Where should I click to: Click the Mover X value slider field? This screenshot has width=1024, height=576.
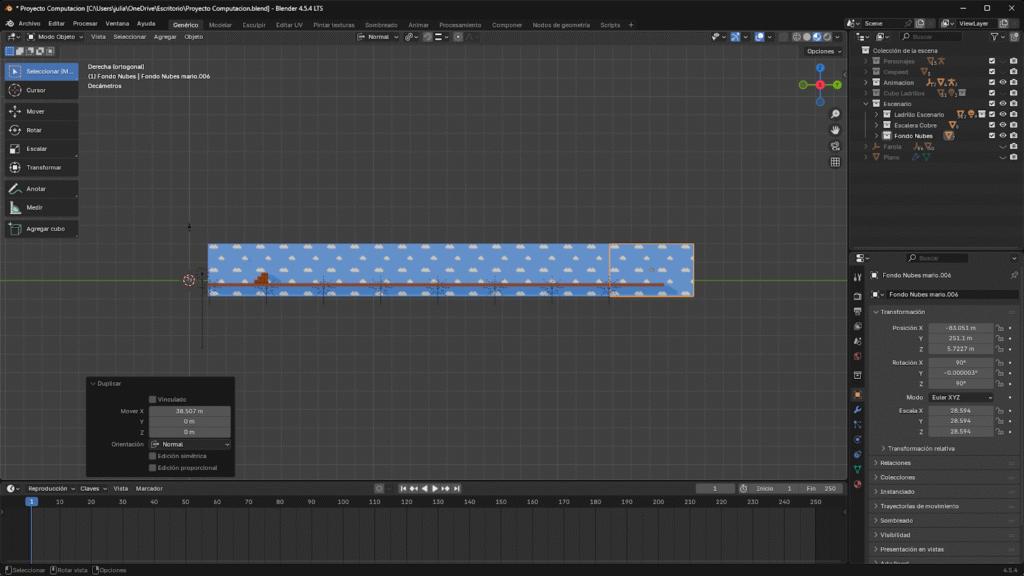point(190,411)
